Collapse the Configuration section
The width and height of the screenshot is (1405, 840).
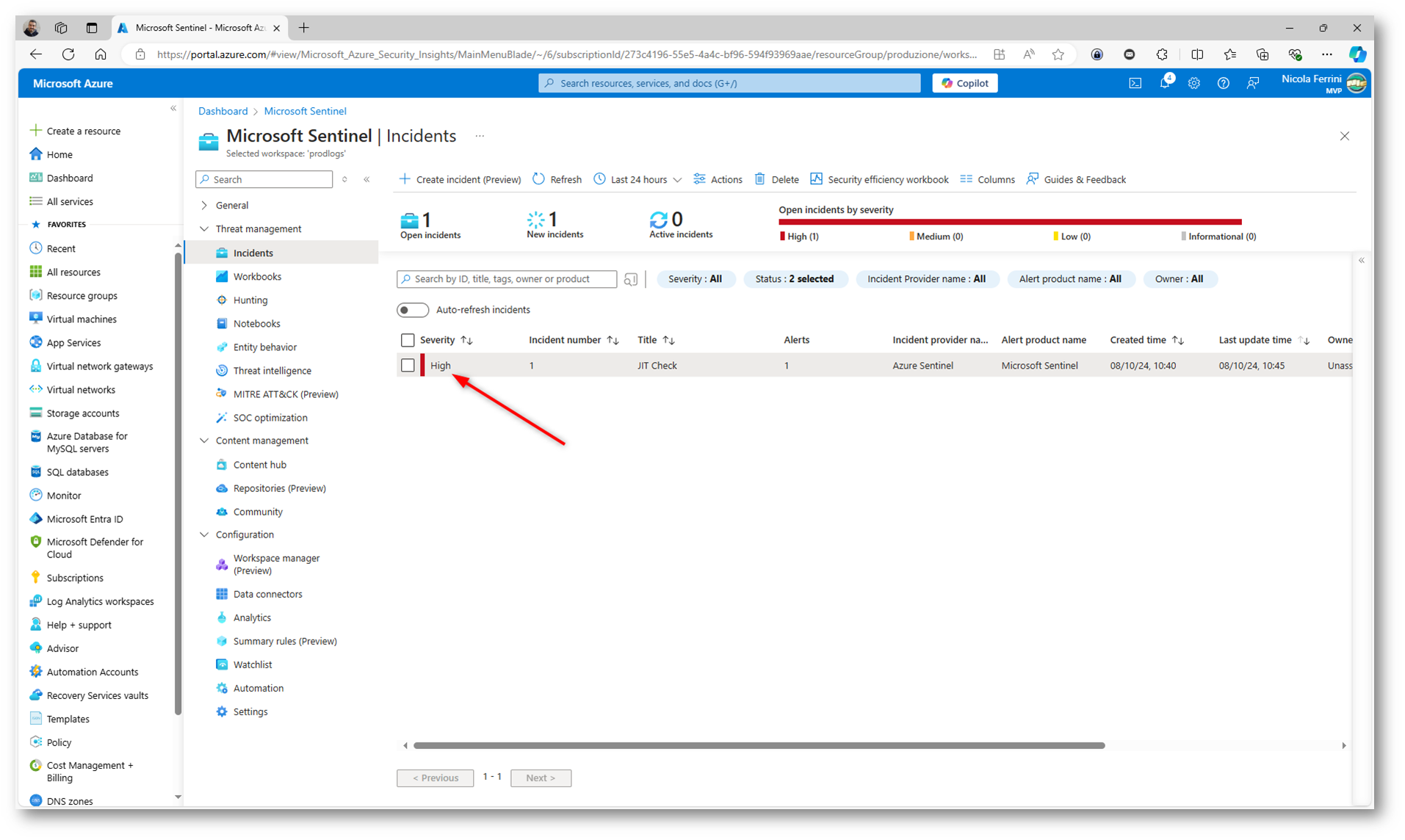204,535
